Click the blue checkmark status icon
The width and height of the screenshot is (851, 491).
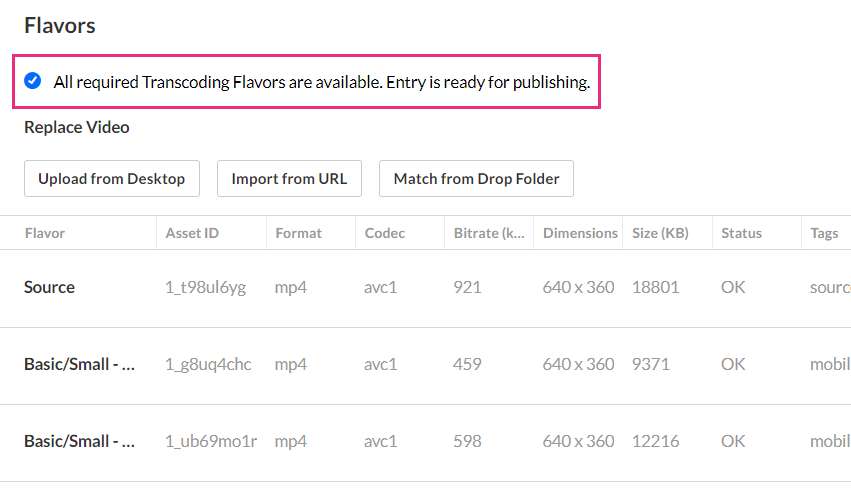[x=33, y=81]
